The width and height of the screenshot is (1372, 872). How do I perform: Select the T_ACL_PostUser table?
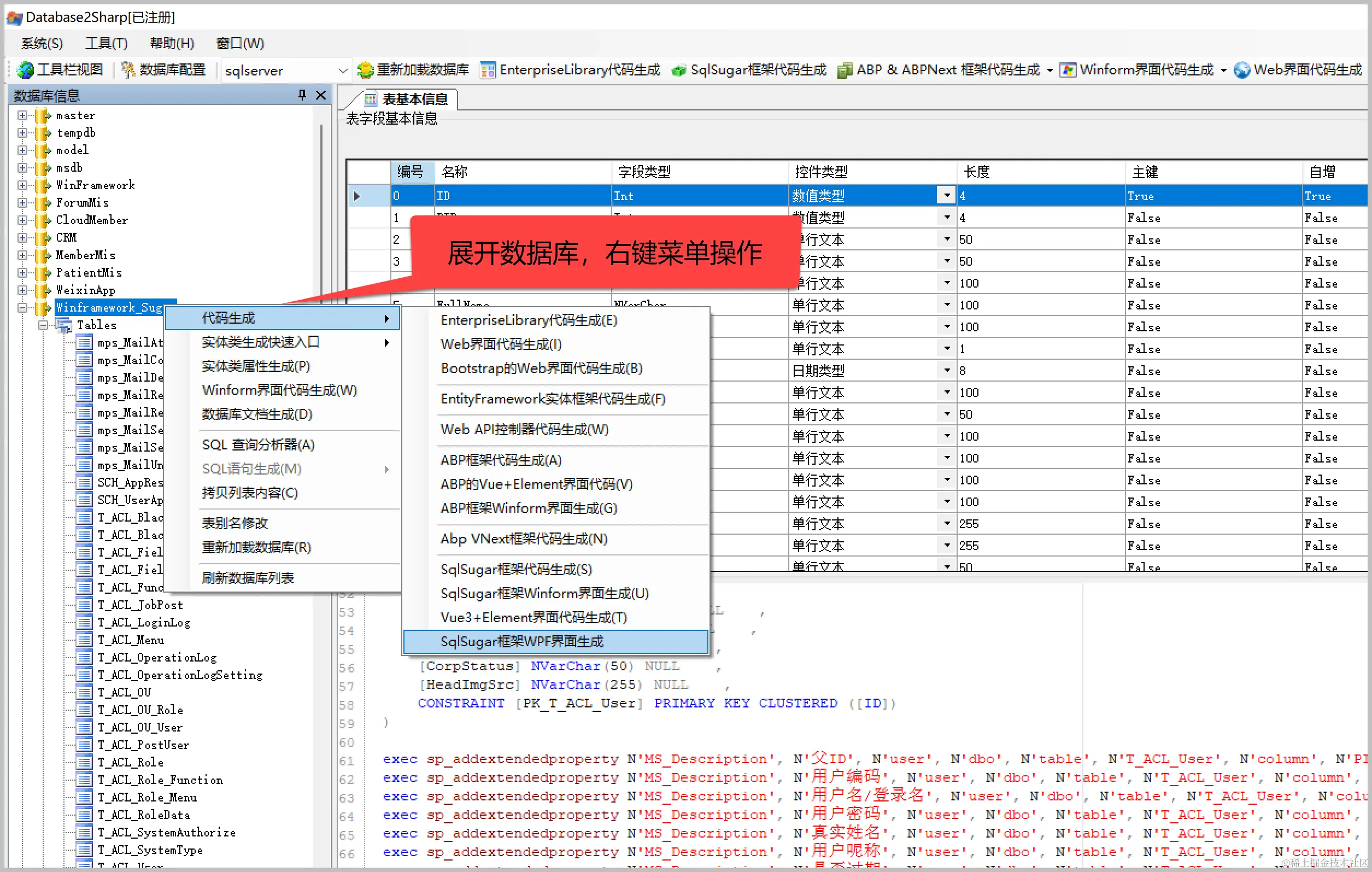[143, 745]
